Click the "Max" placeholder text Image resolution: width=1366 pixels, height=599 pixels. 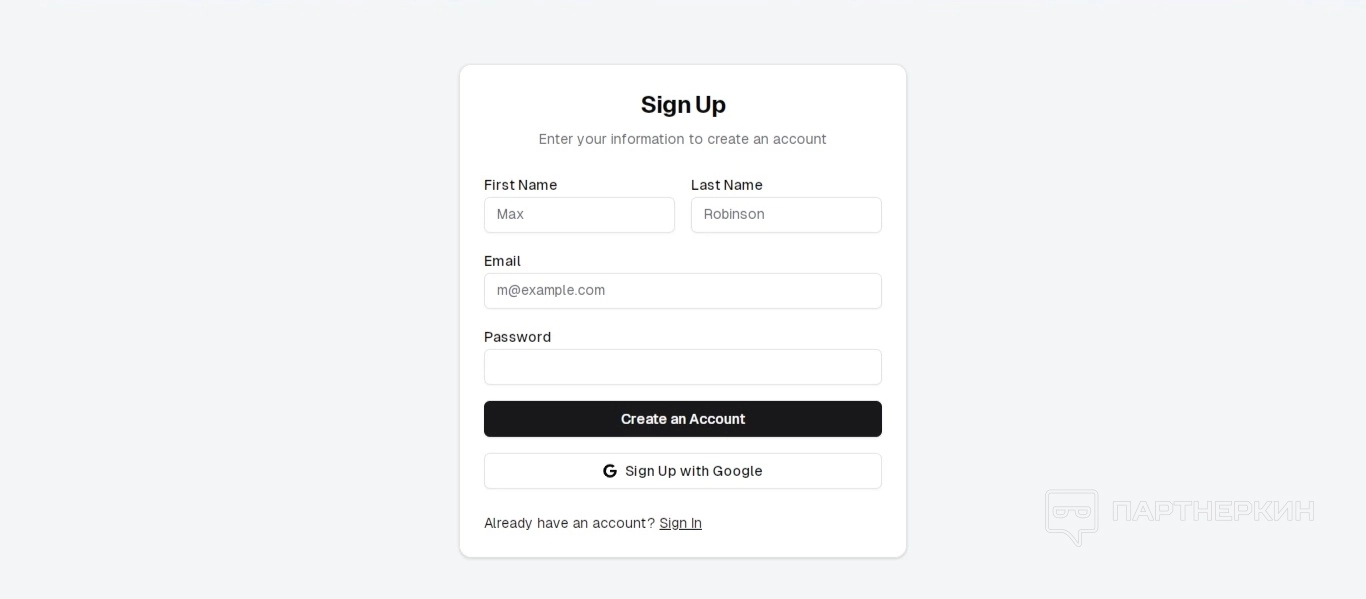click(510, 214)
